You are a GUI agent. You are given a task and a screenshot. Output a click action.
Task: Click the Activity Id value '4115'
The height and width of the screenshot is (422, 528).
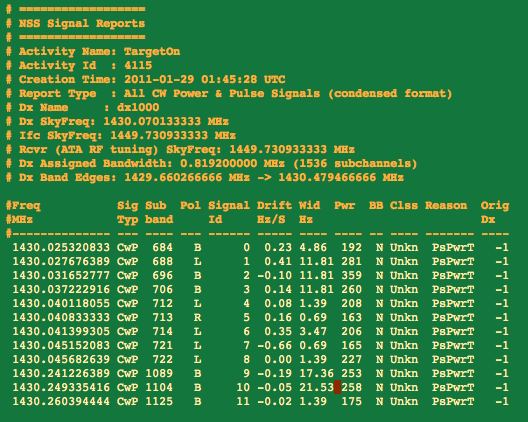[x=138, y=65]
